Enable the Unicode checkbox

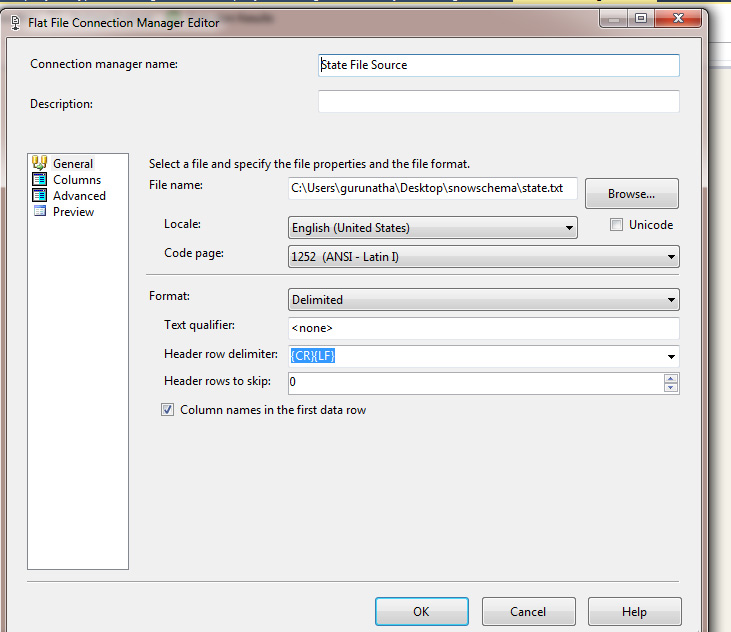[x=616, y=225]
